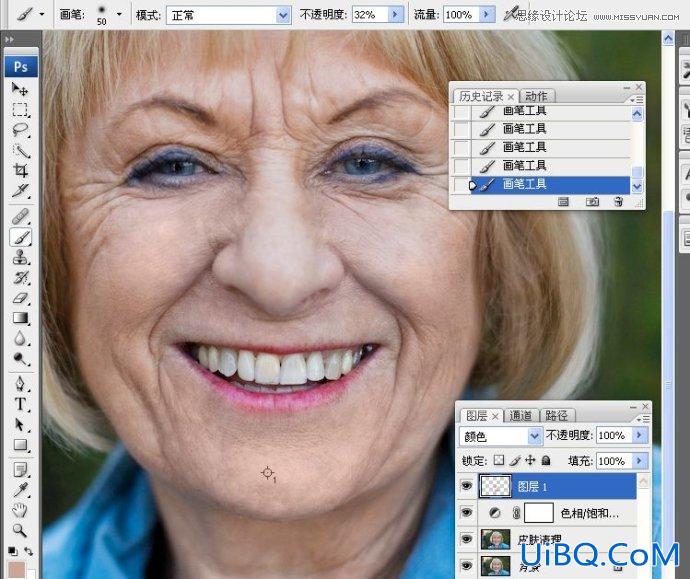
Task: Collapse the toolbox with double arrows
Action: (9, 40)
